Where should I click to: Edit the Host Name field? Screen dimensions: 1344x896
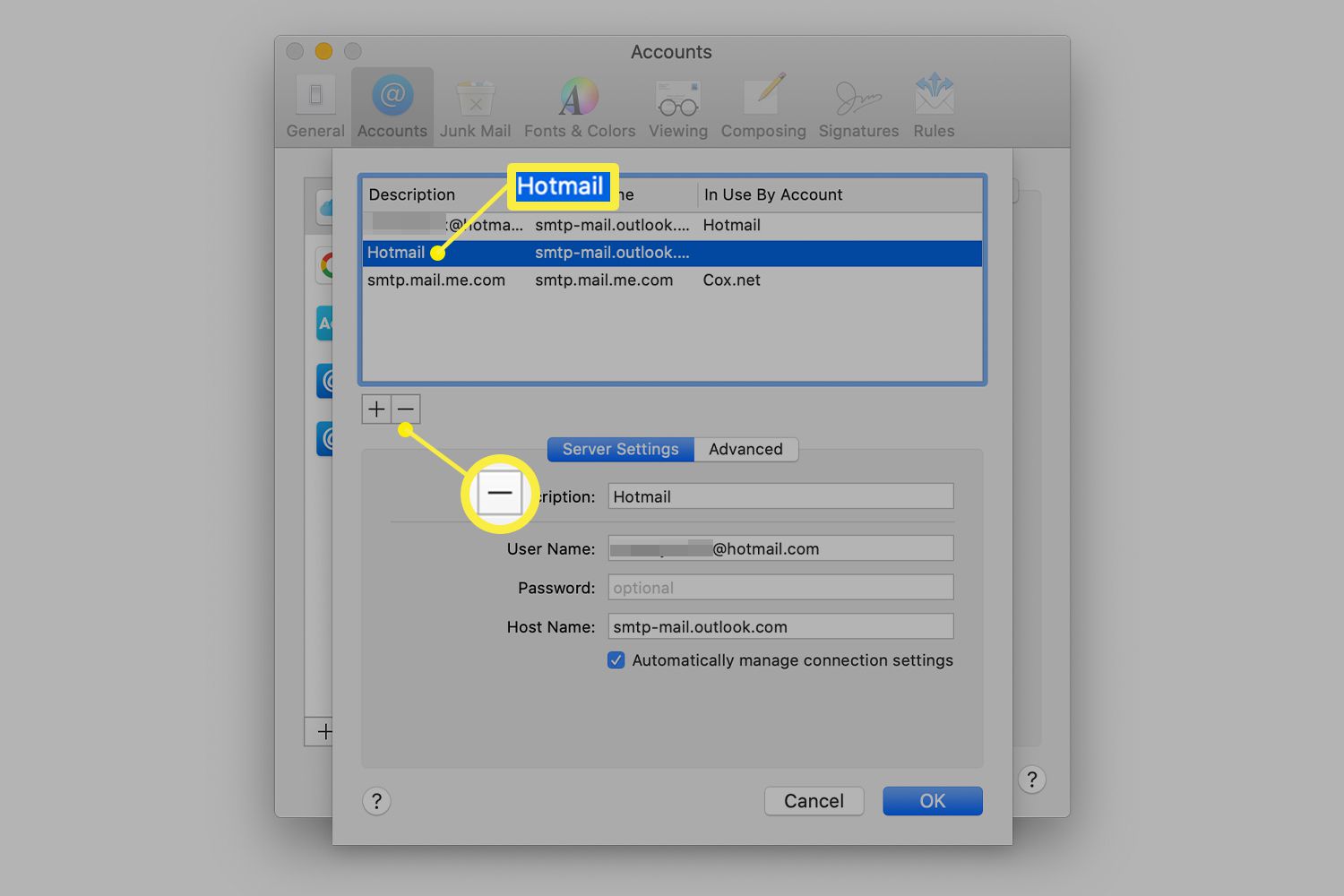click(780, 626)
